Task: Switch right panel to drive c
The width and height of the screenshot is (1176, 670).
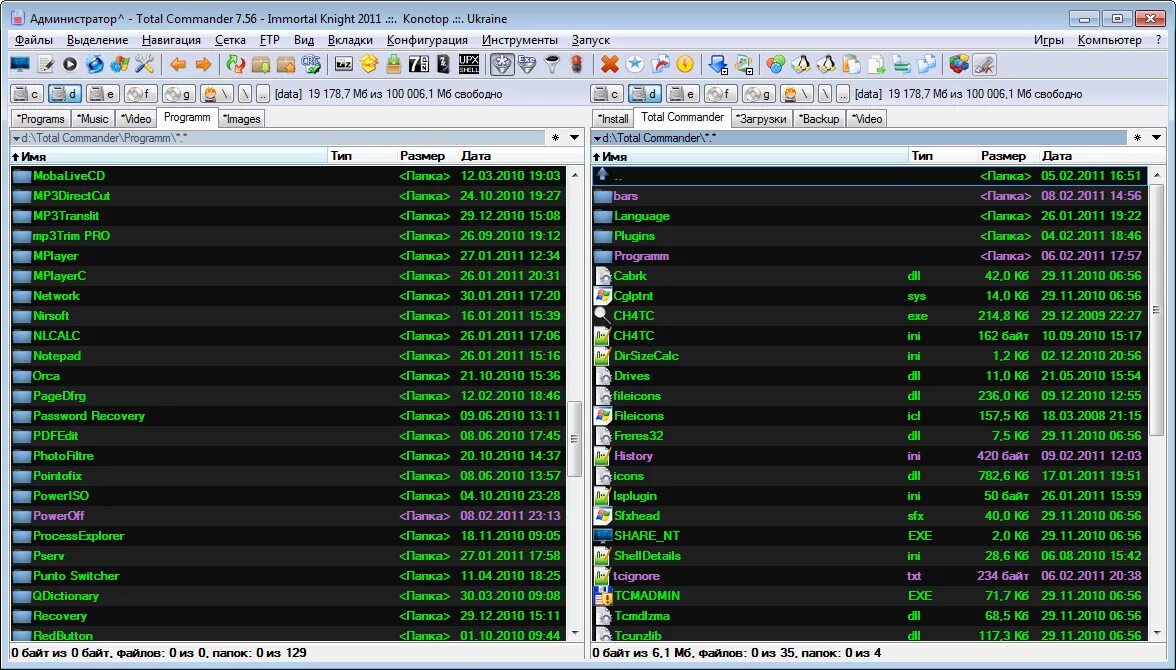Action: pos(608,94)
